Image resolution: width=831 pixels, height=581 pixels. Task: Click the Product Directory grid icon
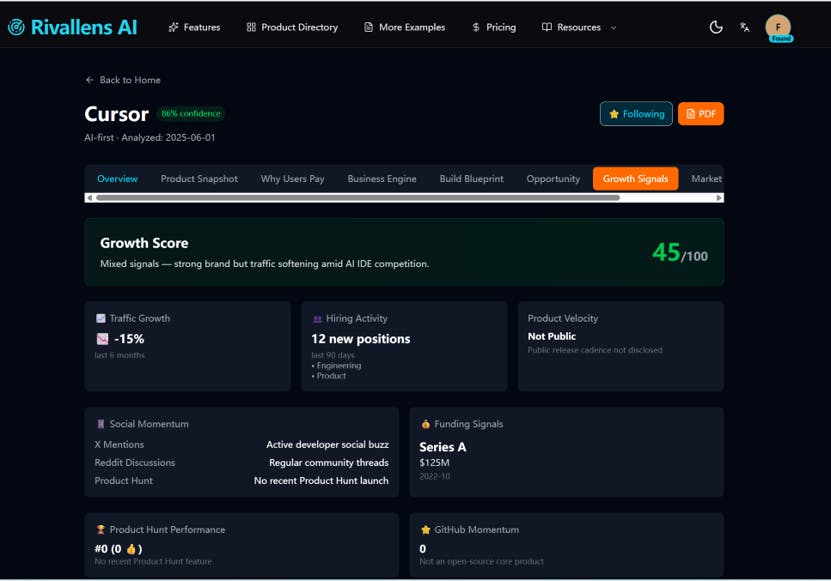click(251, 27)
